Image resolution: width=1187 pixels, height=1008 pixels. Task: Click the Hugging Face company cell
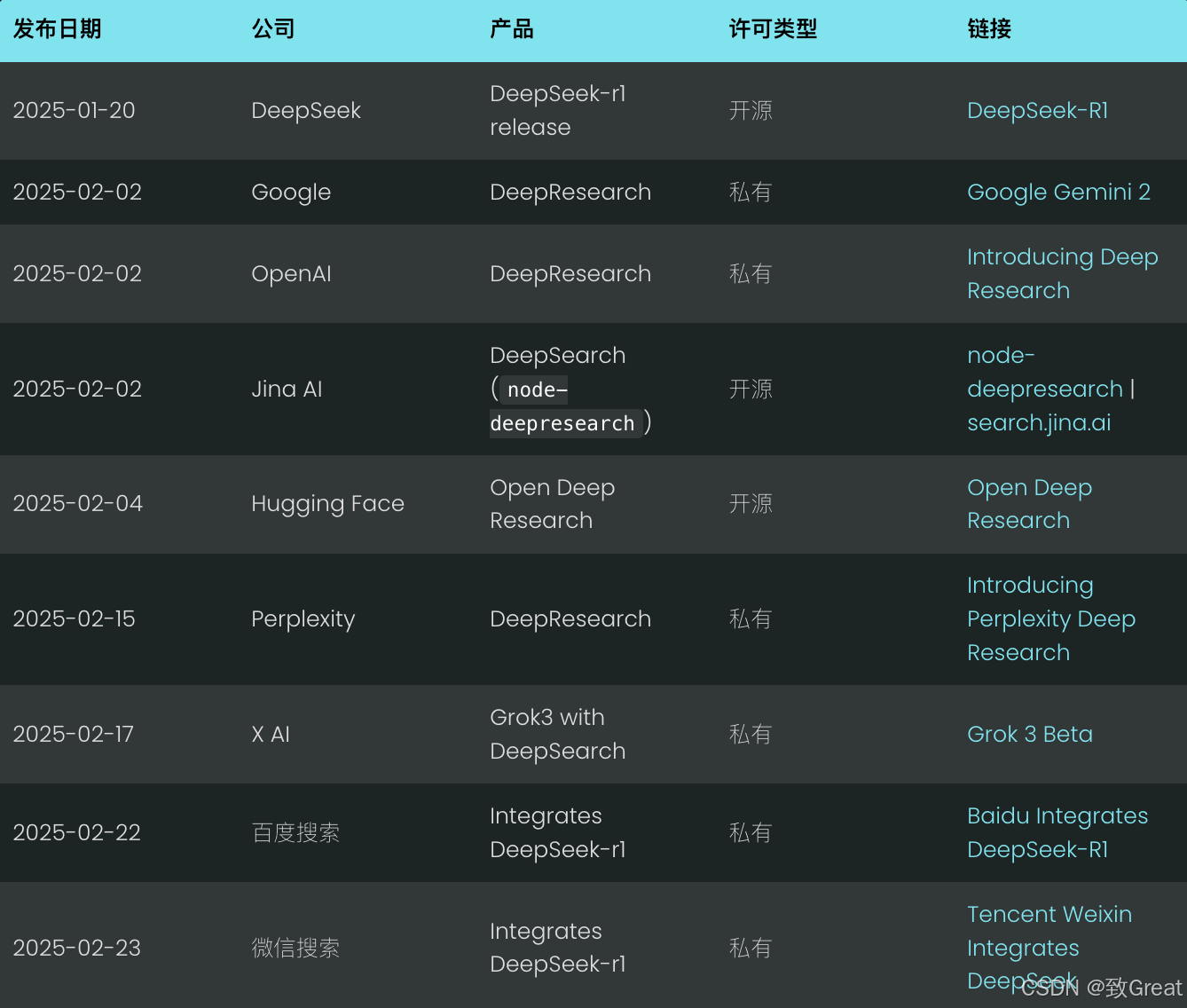pyautogui.click(x=327, y=504)
